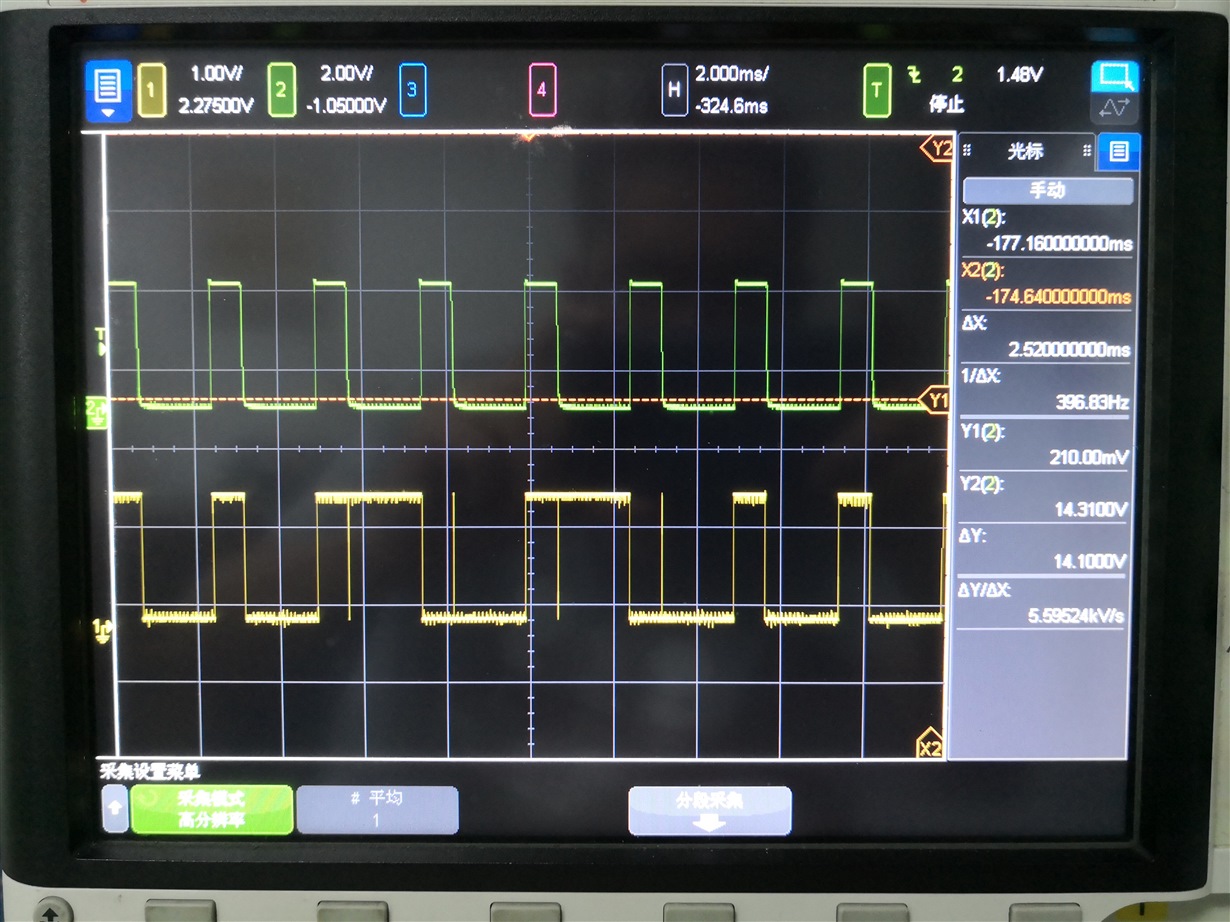Viewport: 1230px width, 922px height.
Task: Enable channel 3 blue indicator
Action: [x=412, y=90]
